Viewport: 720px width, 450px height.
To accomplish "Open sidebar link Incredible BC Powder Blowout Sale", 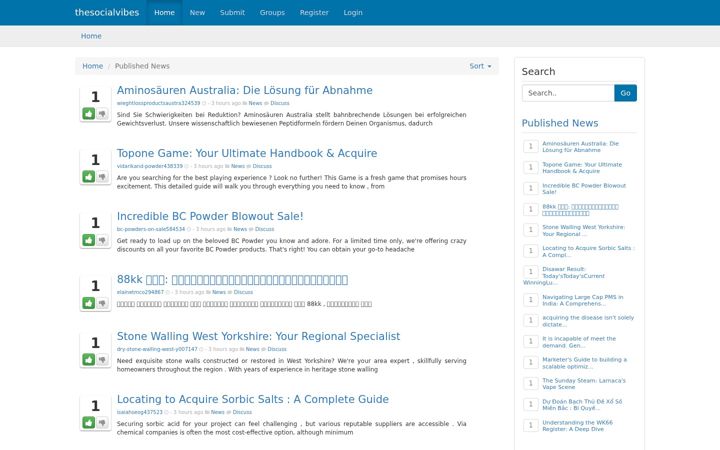I will pyautogui.click(x=584, y=189).
